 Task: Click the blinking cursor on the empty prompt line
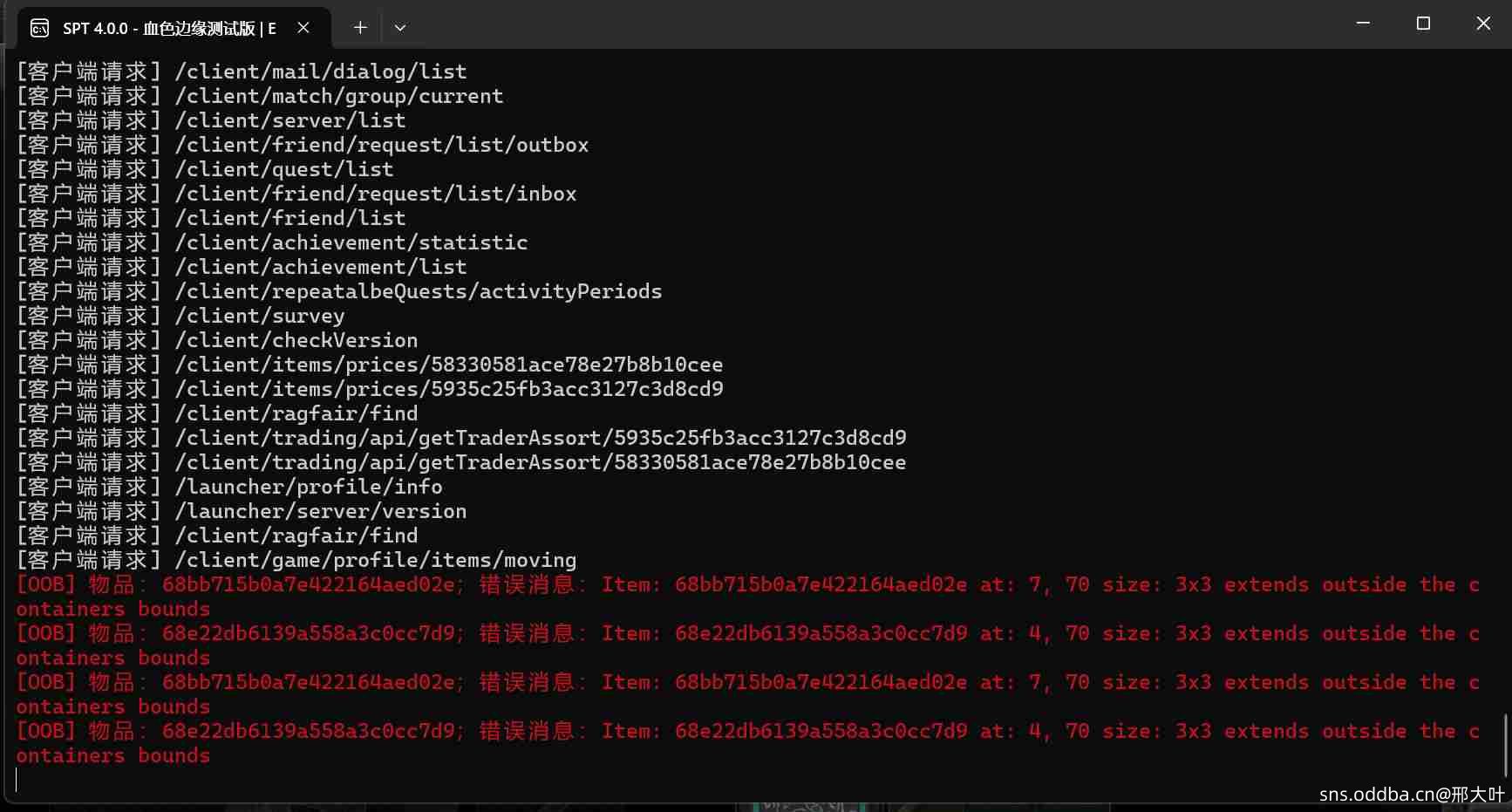click(17, 780)
